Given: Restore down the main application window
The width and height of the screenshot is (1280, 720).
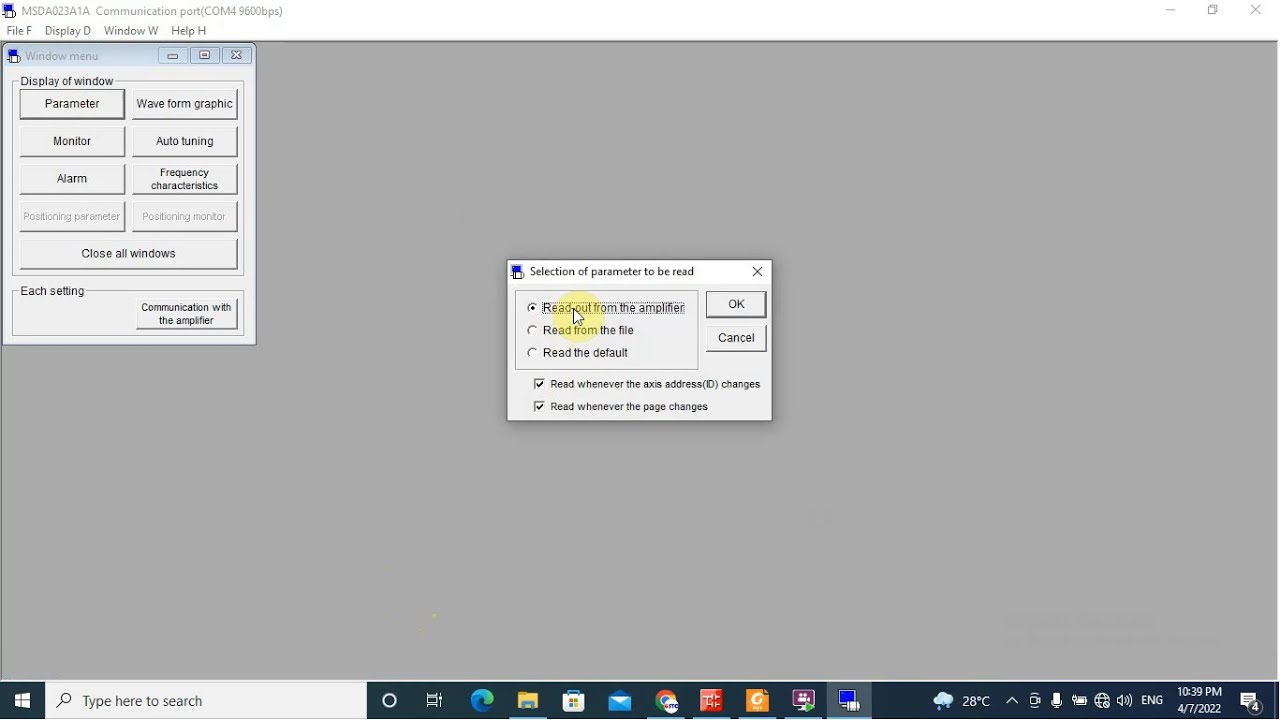Looking at the screenshot, I should 1213,10.
